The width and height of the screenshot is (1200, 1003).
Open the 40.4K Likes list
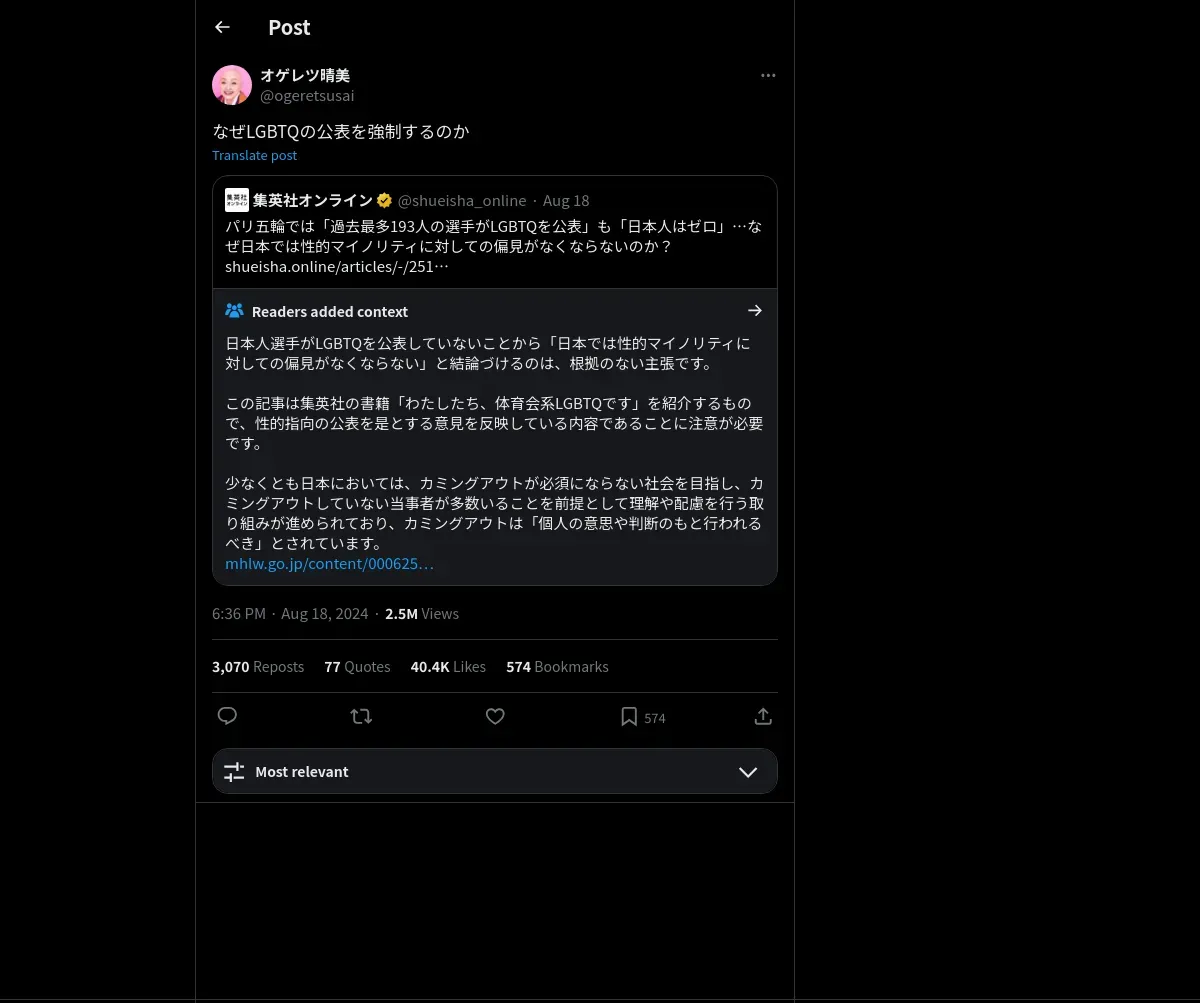(448, 666)
